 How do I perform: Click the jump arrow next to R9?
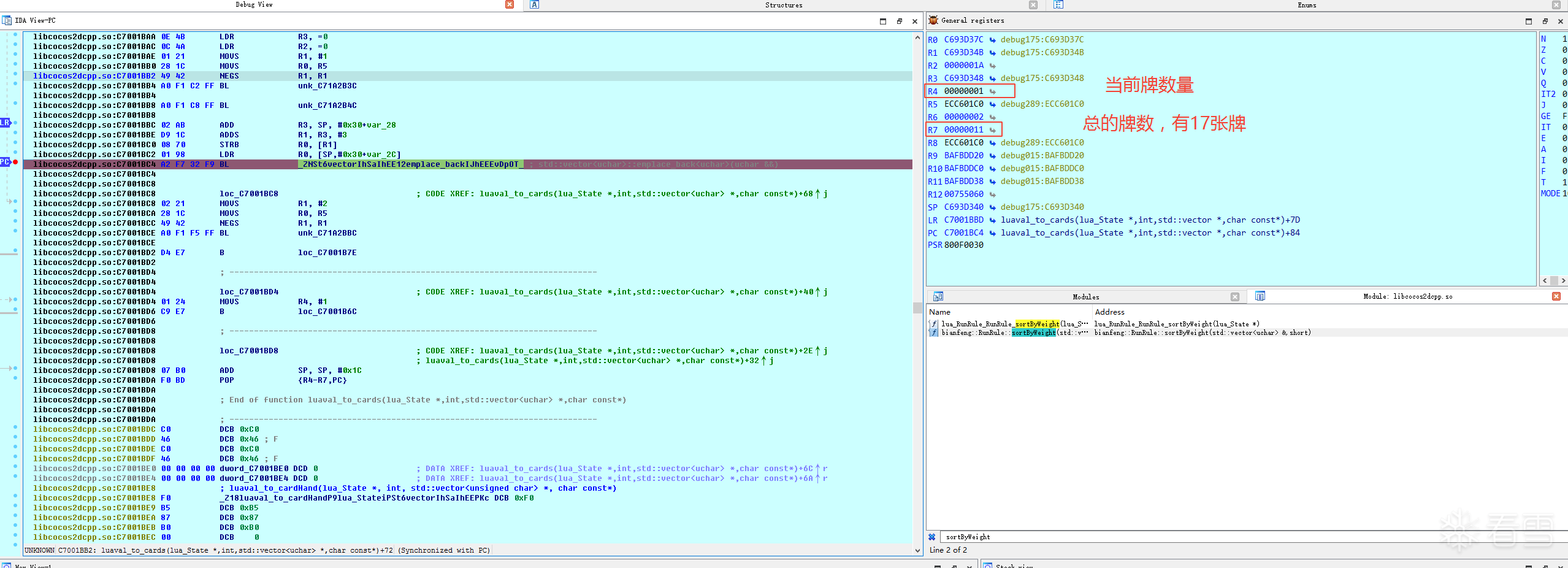click(992, 156)
